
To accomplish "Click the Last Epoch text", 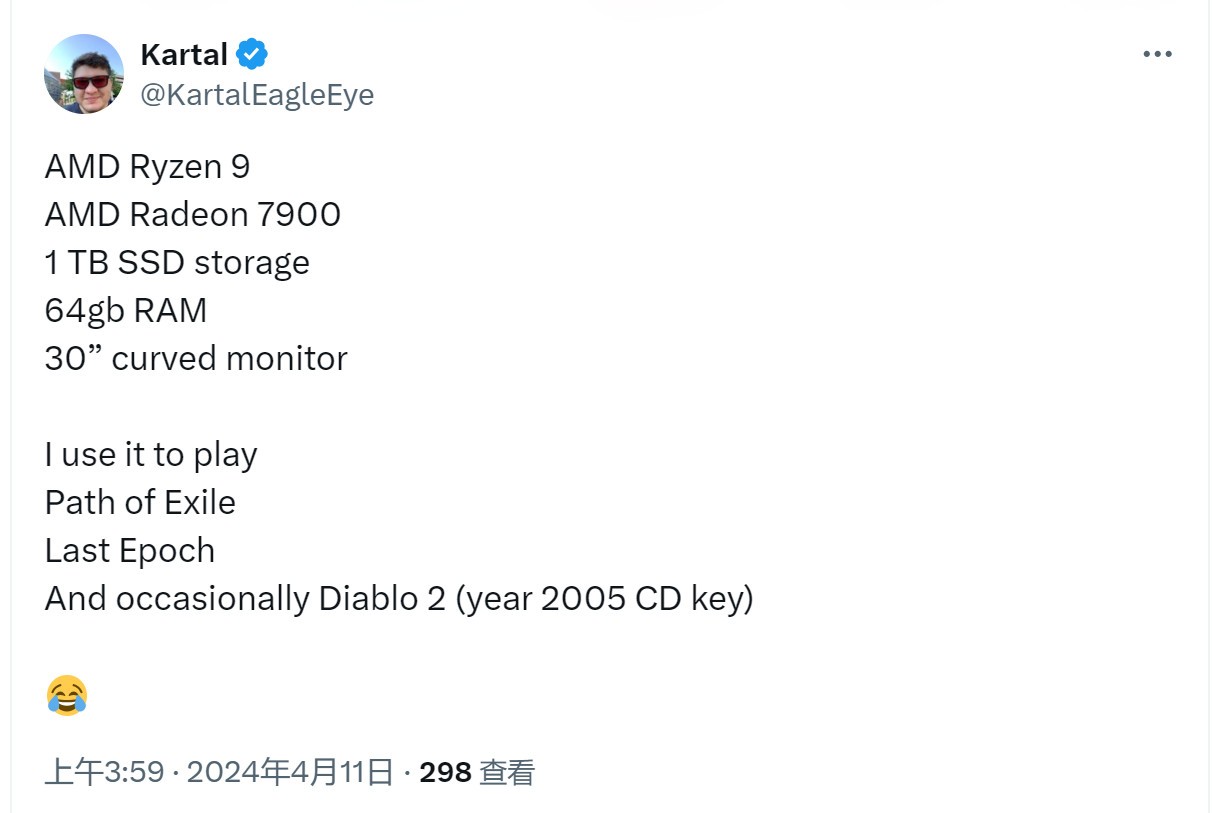I will click(x=130, y=551).
